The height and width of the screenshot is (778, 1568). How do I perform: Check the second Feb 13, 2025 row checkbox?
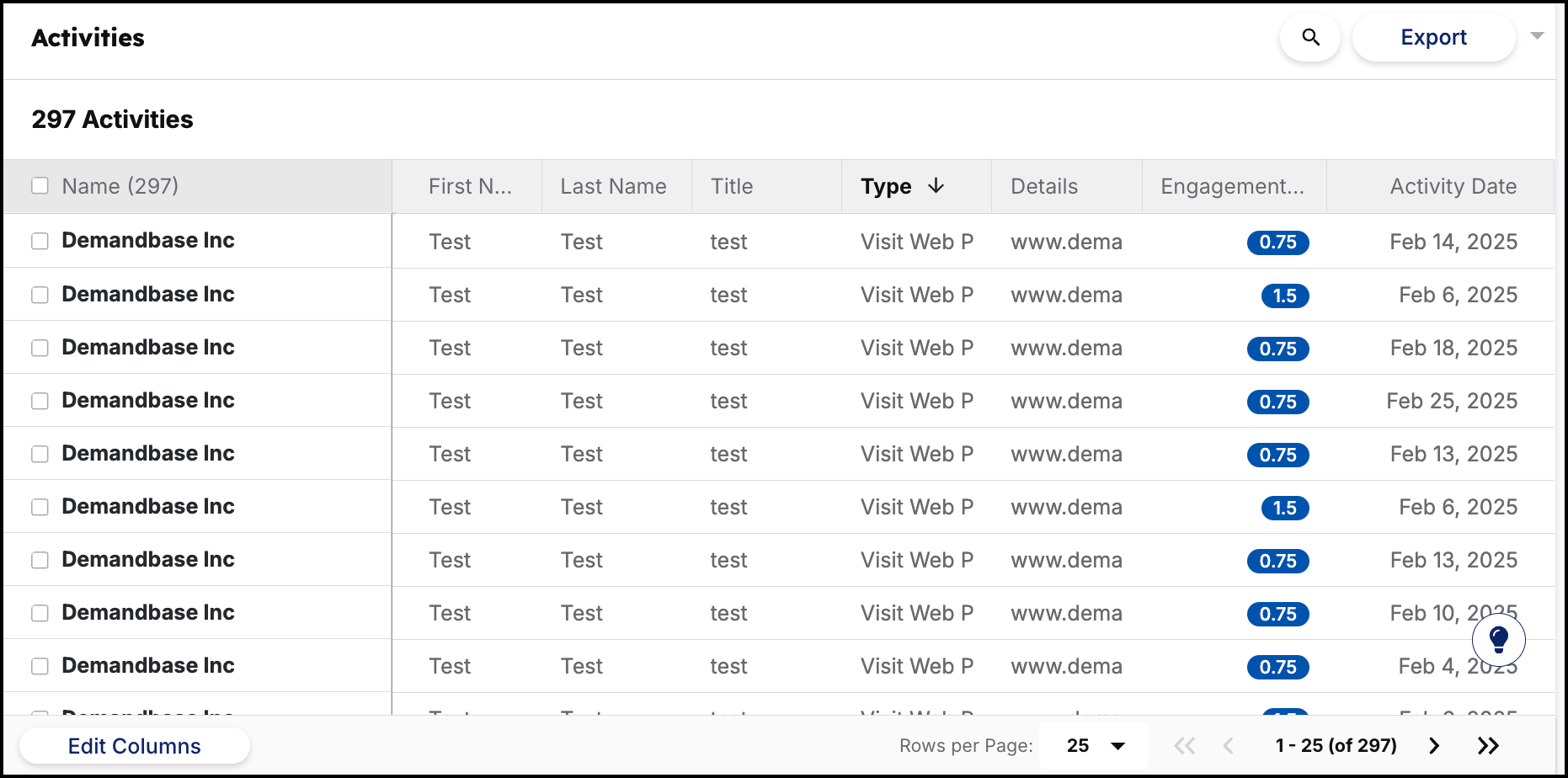tap(40, 560)
